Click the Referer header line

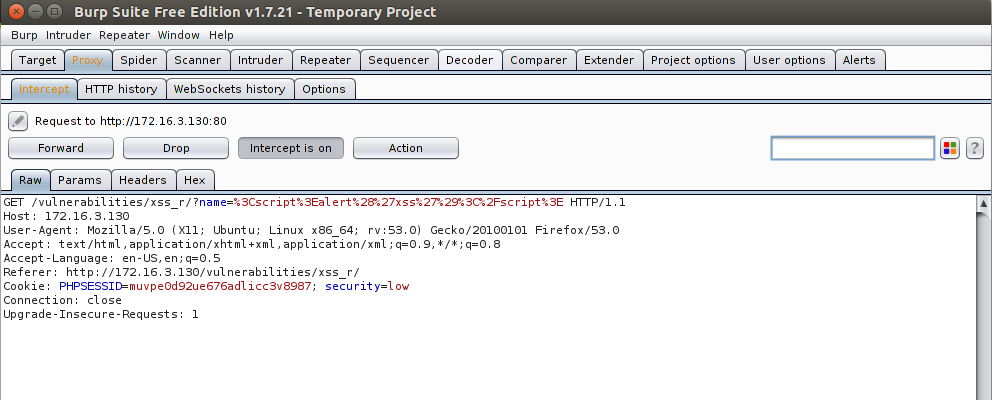coord(182,272)
